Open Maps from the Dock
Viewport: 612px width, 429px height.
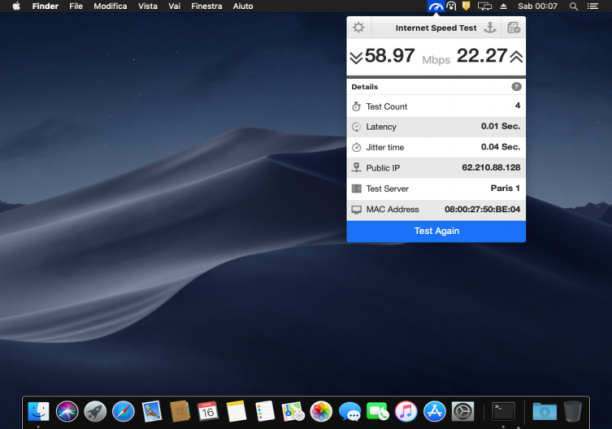coord(293,411)
